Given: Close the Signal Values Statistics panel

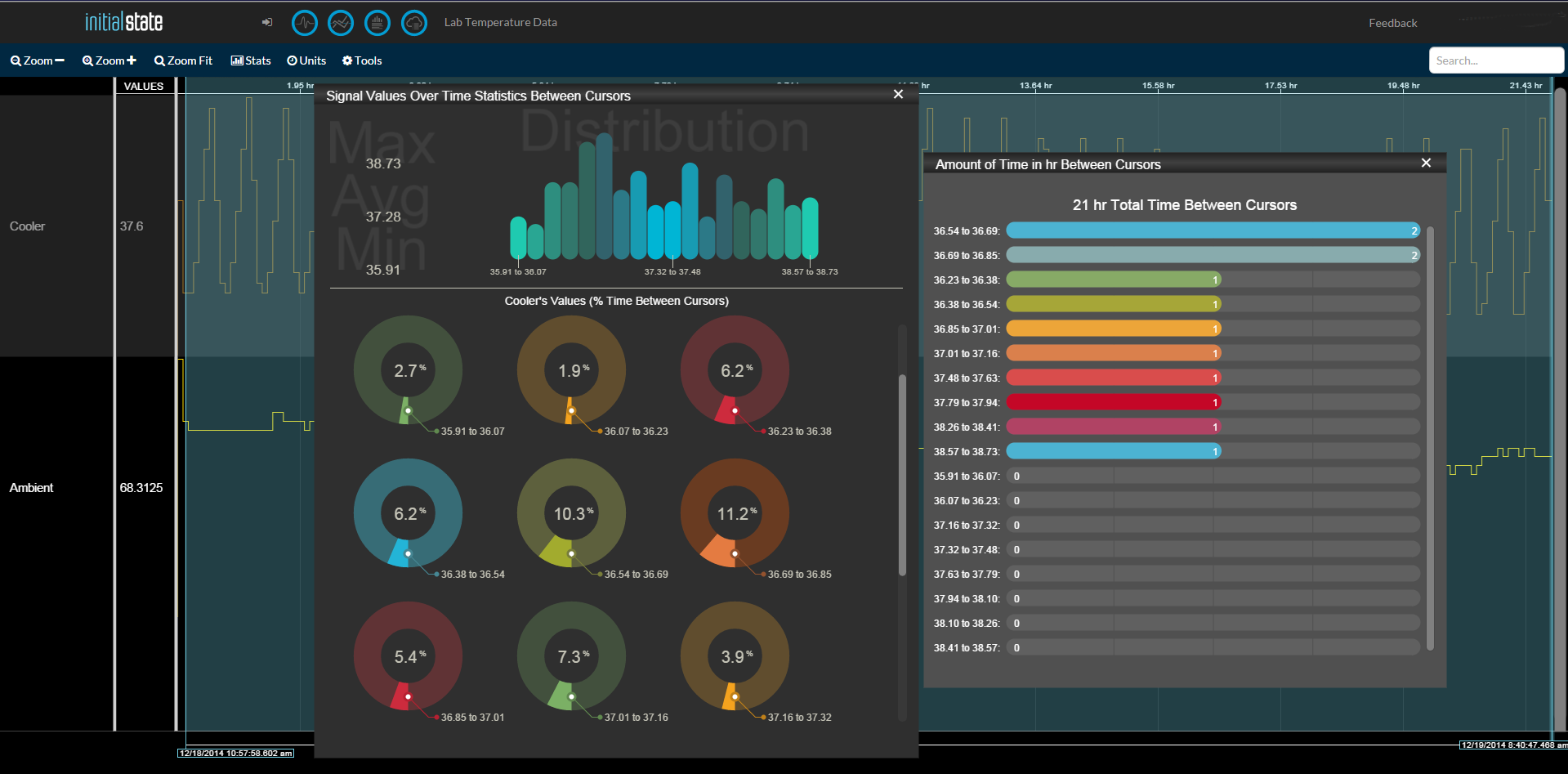Looking at the screenshot, I should [x=898, y=95].
